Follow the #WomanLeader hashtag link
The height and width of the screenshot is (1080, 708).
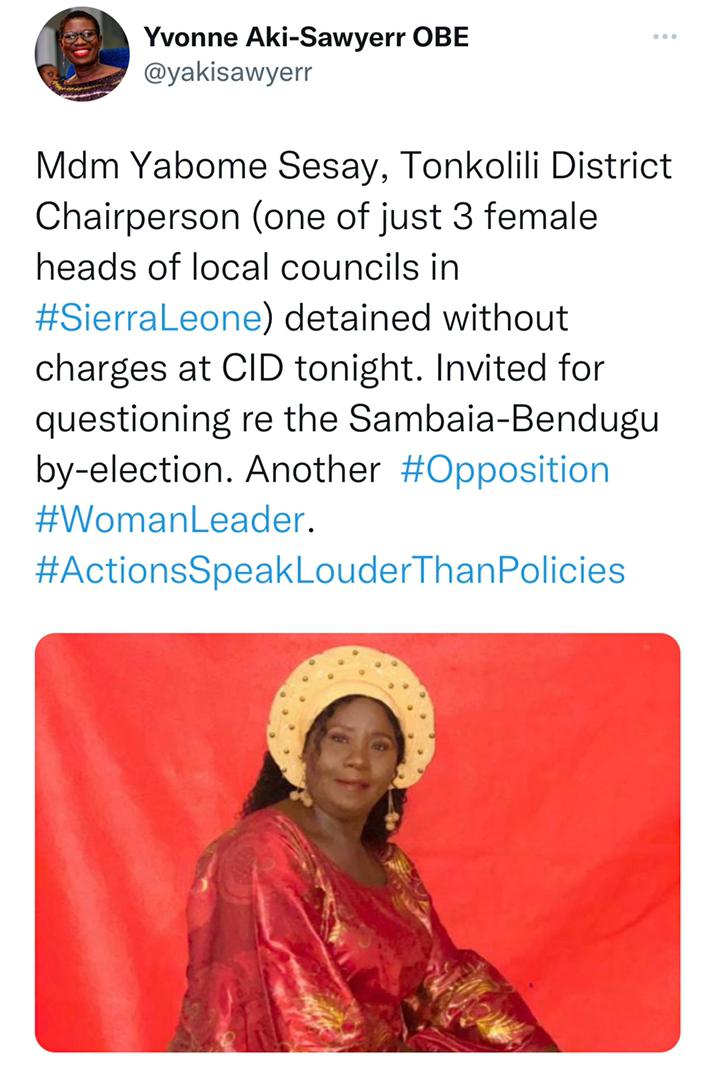(x=170, y=520)
